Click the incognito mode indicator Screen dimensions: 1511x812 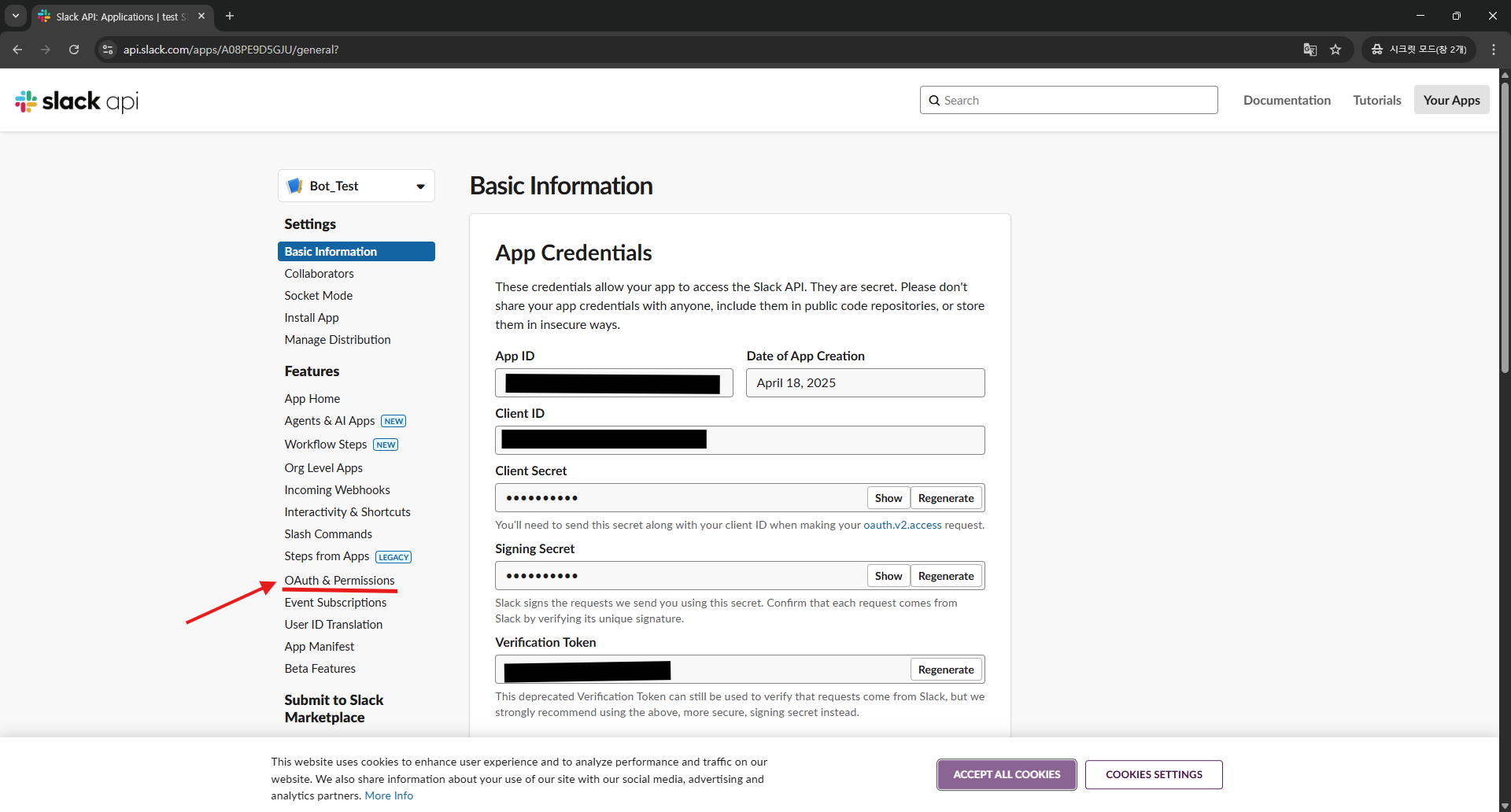click(1419, 50)
